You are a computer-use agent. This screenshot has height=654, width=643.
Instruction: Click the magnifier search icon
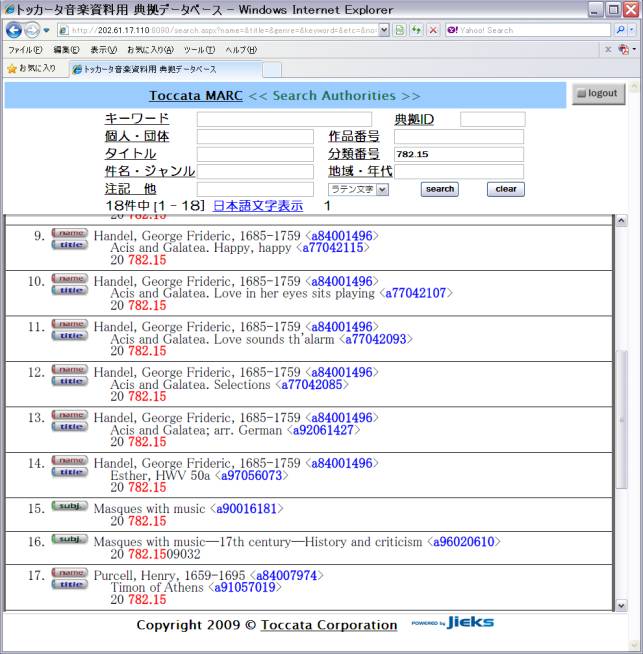point(620,30)
